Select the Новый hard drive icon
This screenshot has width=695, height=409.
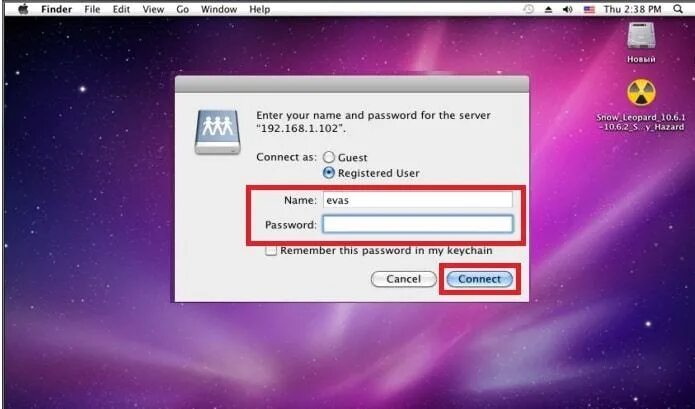pyautogui.click(x=641, y=36)
